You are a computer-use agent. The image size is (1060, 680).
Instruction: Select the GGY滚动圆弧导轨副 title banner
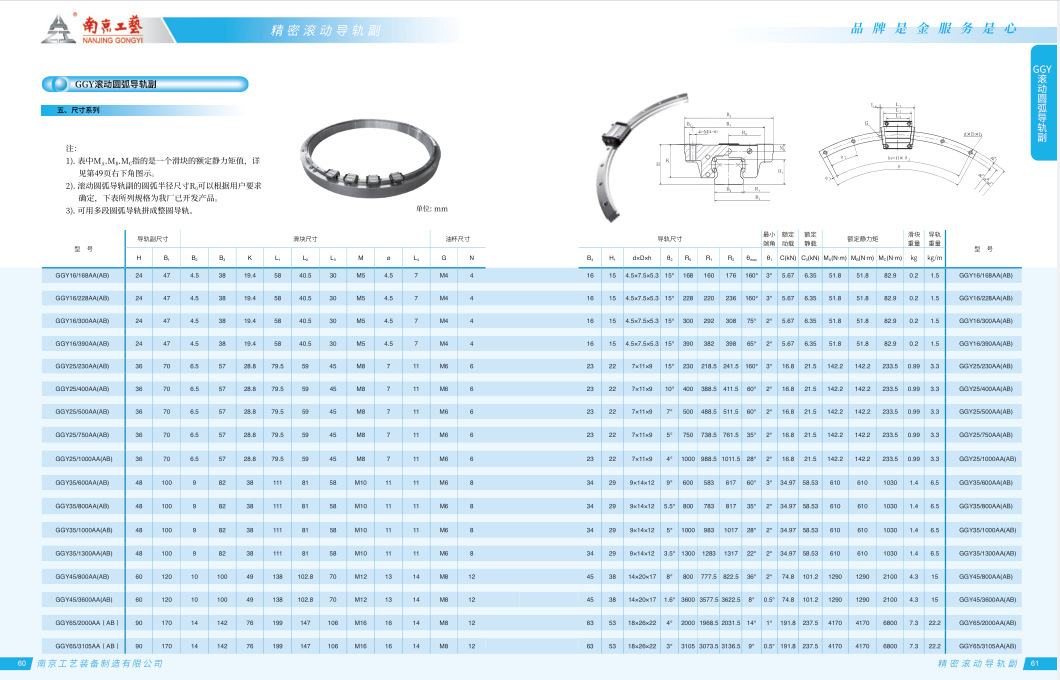pos(145,84)
